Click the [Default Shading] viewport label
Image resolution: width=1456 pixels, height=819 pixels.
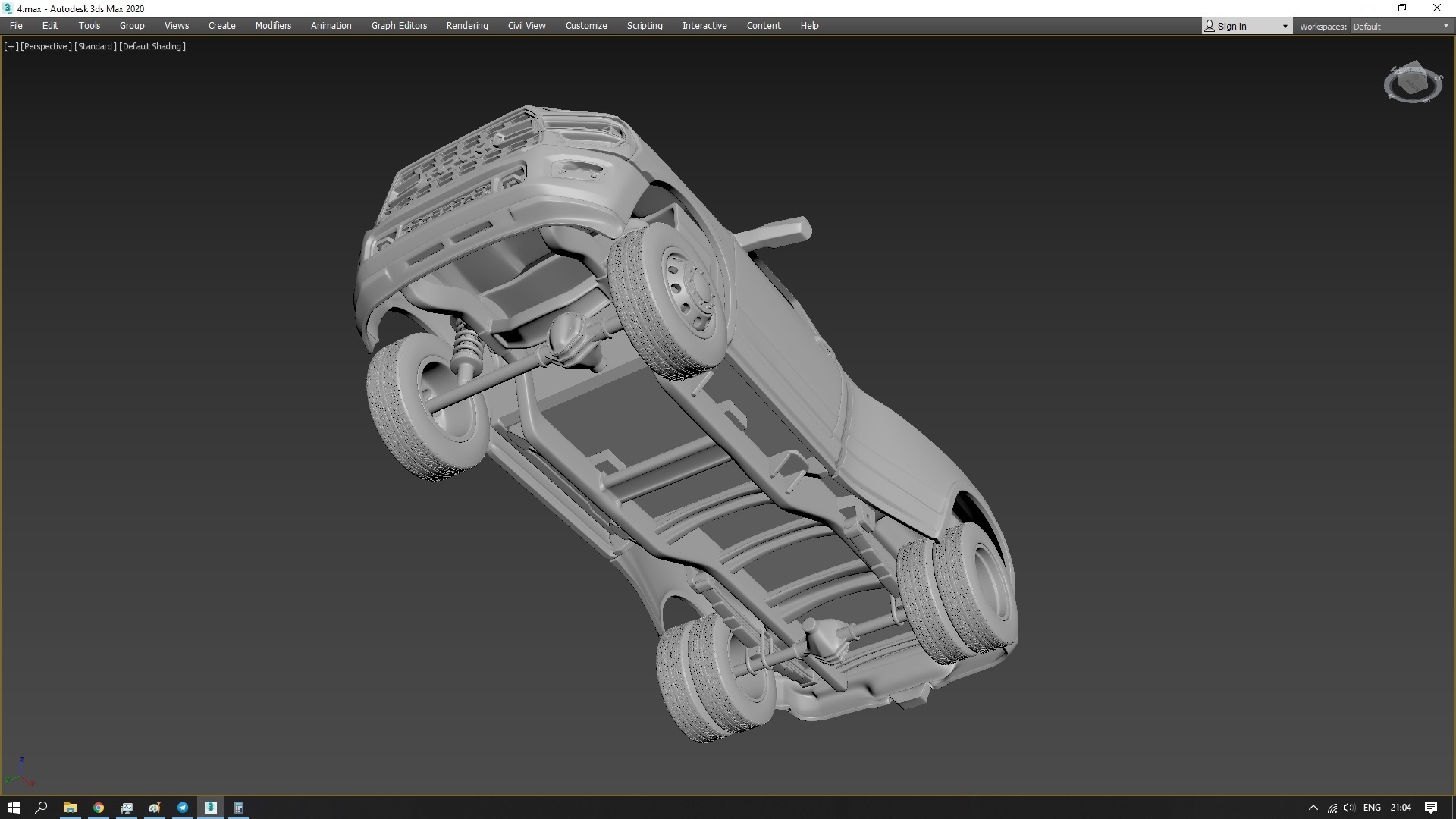point(152,46)
